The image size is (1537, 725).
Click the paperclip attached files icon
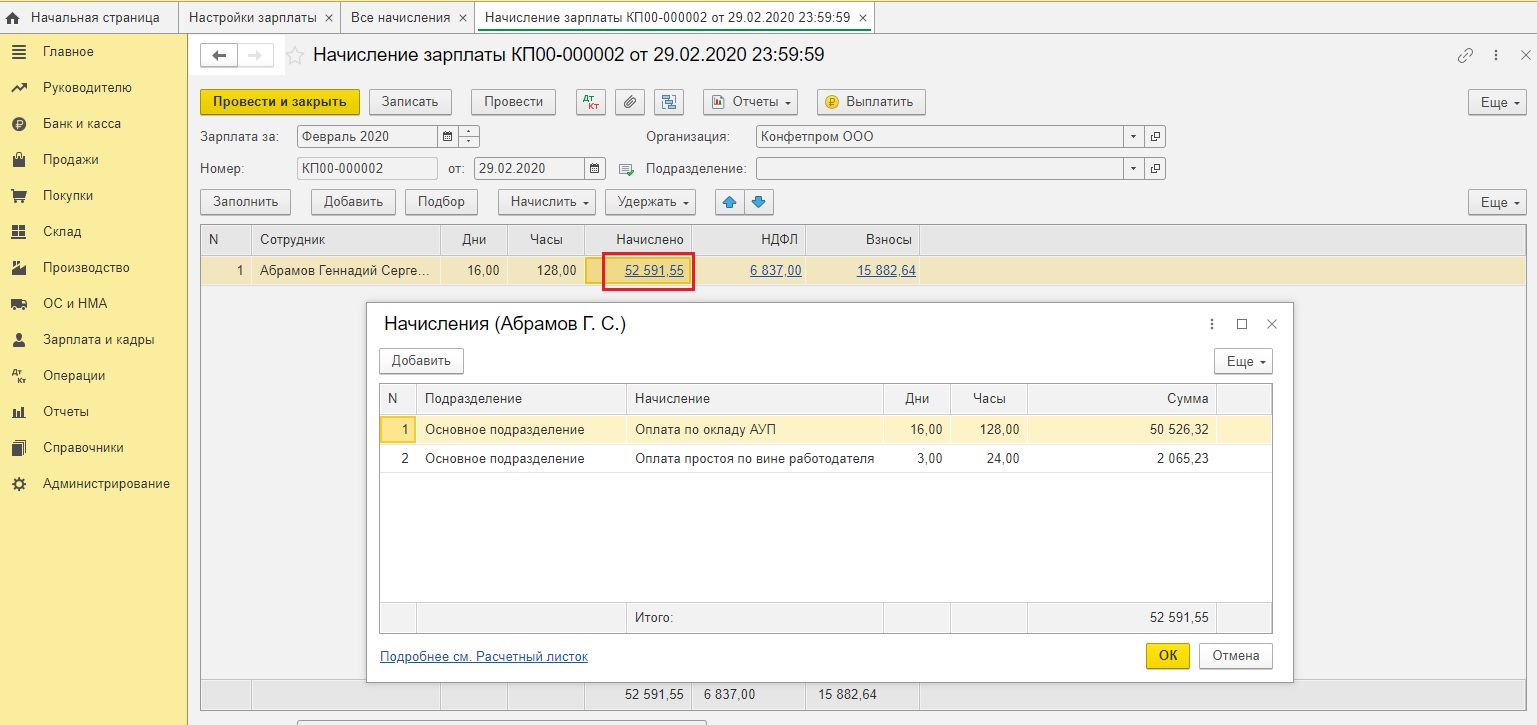(x=629, y=102)
